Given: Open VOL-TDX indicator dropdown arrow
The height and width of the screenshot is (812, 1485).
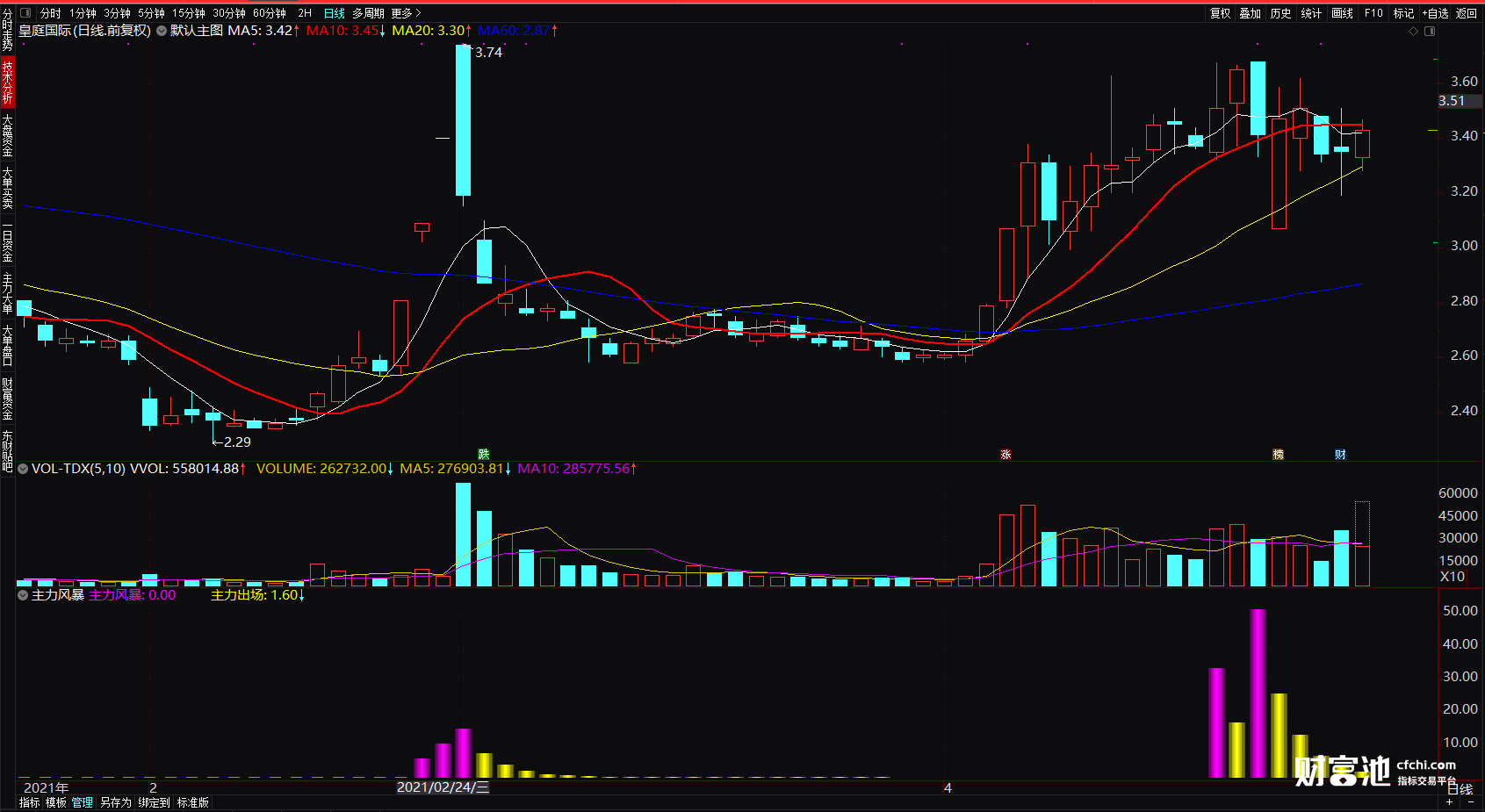Looking at the screenshot, I should tap(23, 469).
